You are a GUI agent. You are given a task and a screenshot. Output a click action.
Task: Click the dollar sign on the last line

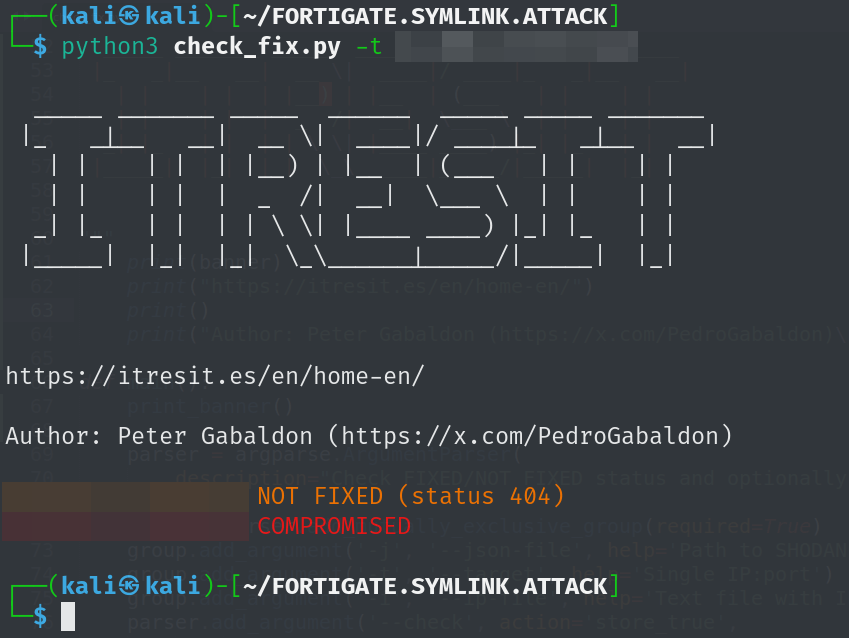click(40, 616)
